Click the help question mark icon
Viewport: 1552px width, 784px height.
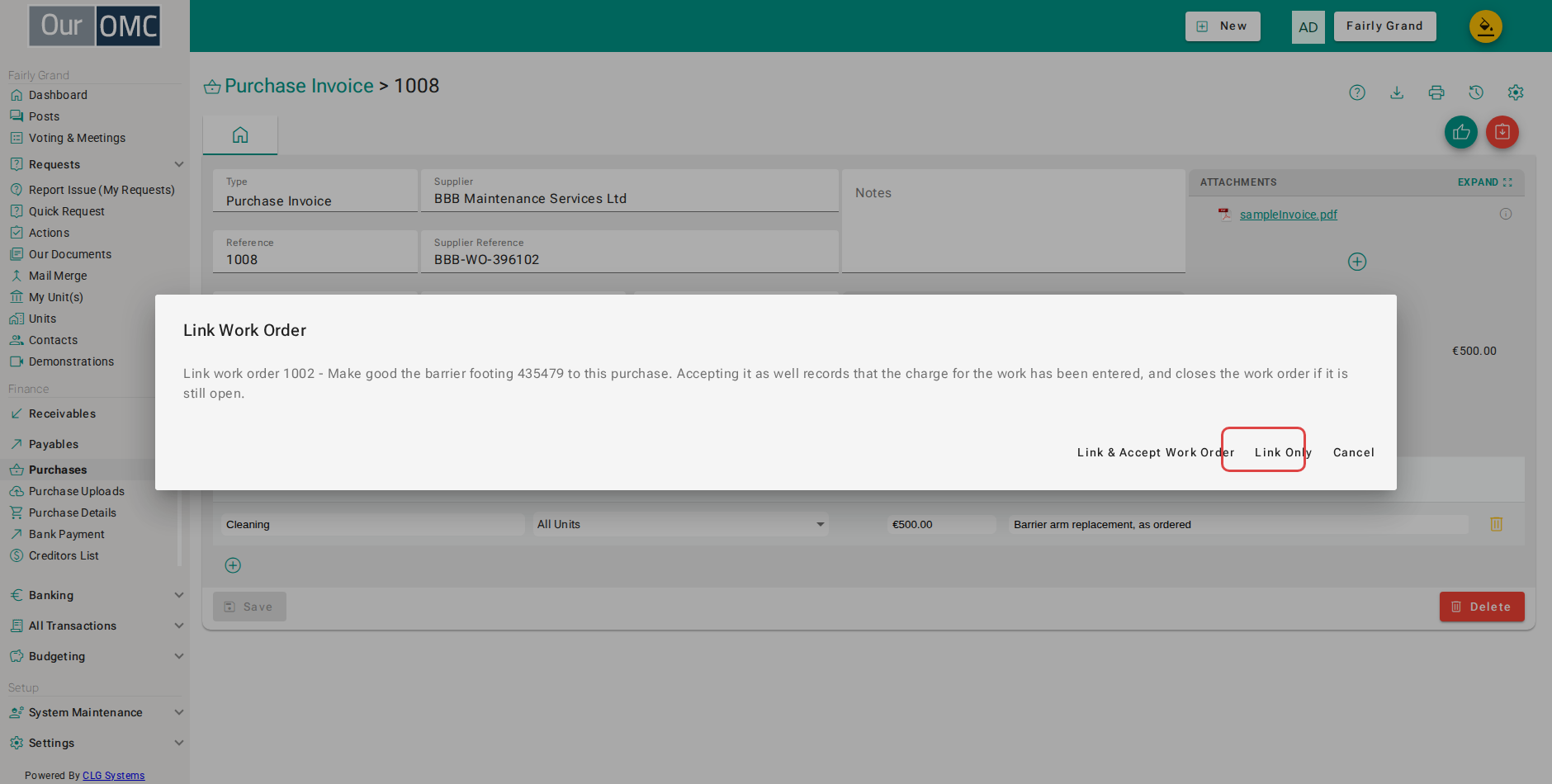1357,92
